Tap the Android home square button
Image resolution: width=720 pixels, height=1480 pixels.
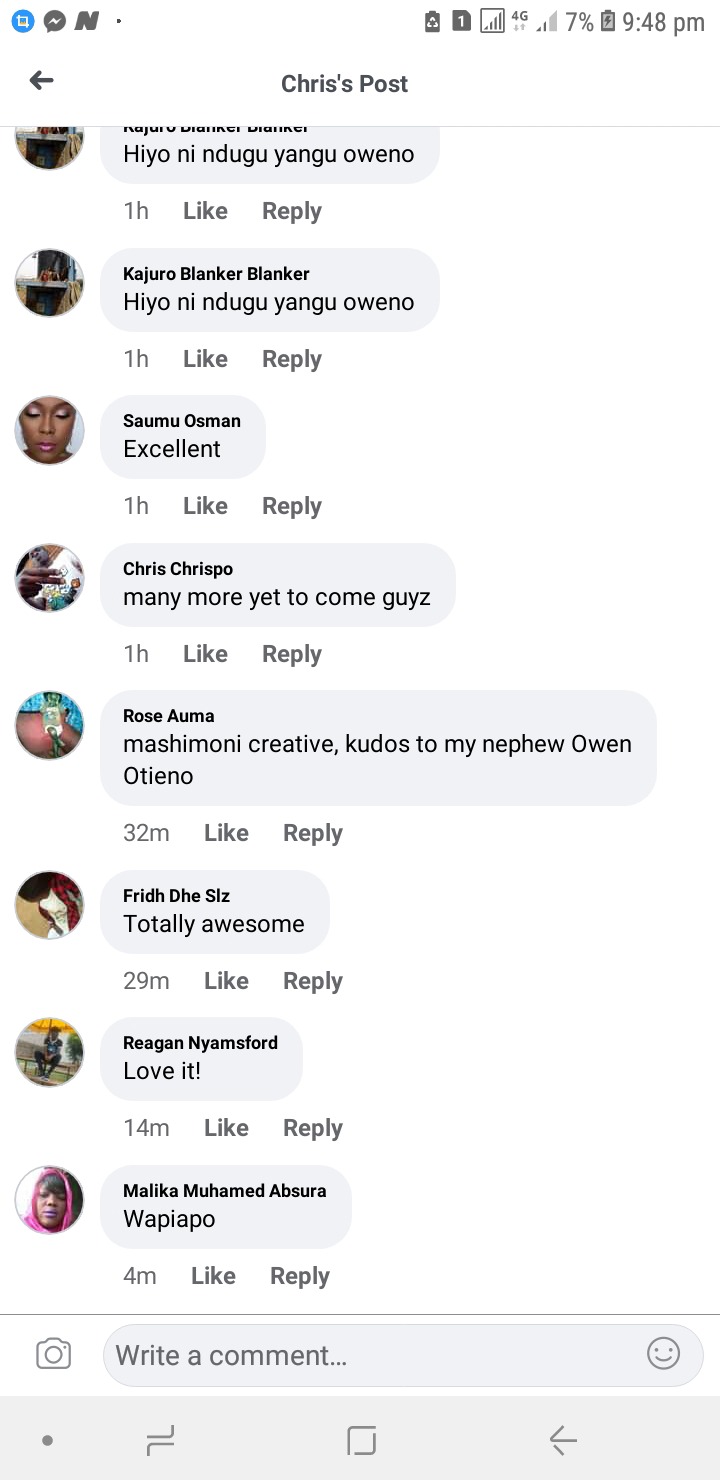point(361,1440)
